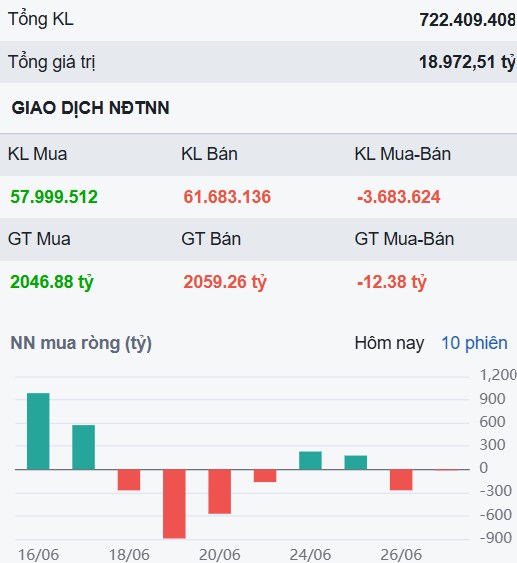This screenshot has height=563, width=517.
Task: Click the 16/06 axis date label
Action: 38,555
